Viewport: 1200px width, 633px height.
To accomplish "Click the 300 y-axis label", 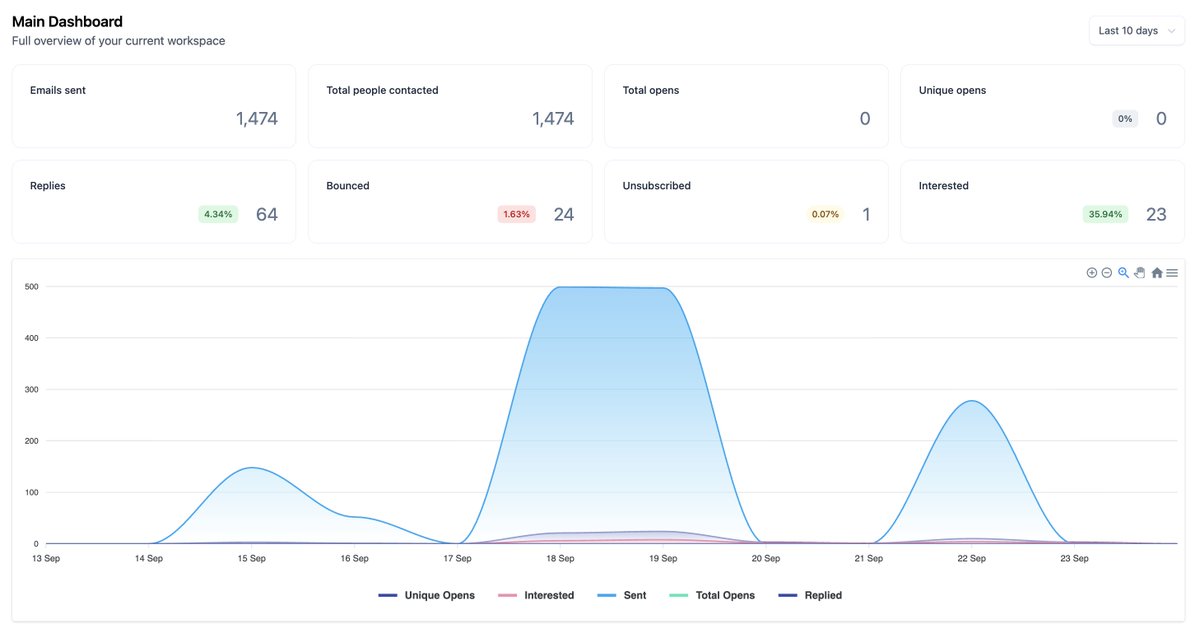I will 31,390.
